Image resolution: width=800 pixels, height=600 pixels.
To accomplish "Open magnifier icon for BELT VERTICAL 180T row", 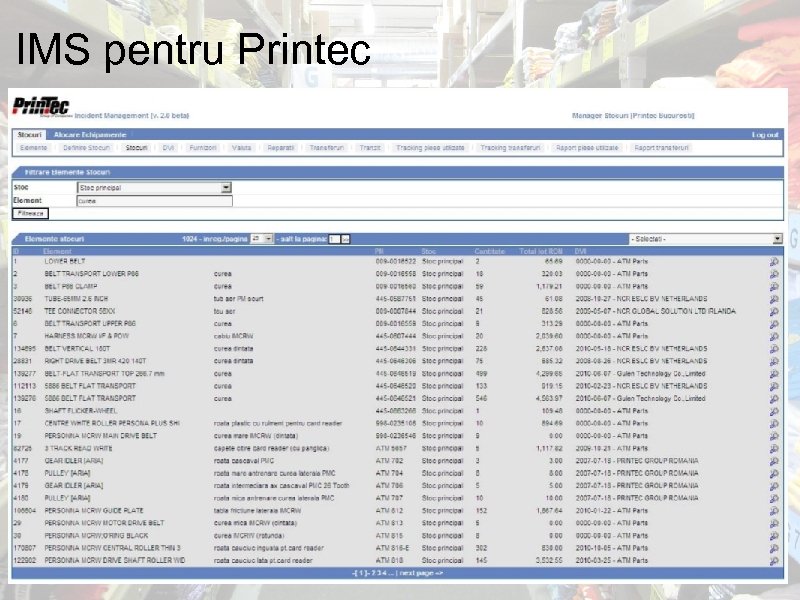I will [774, 349].
